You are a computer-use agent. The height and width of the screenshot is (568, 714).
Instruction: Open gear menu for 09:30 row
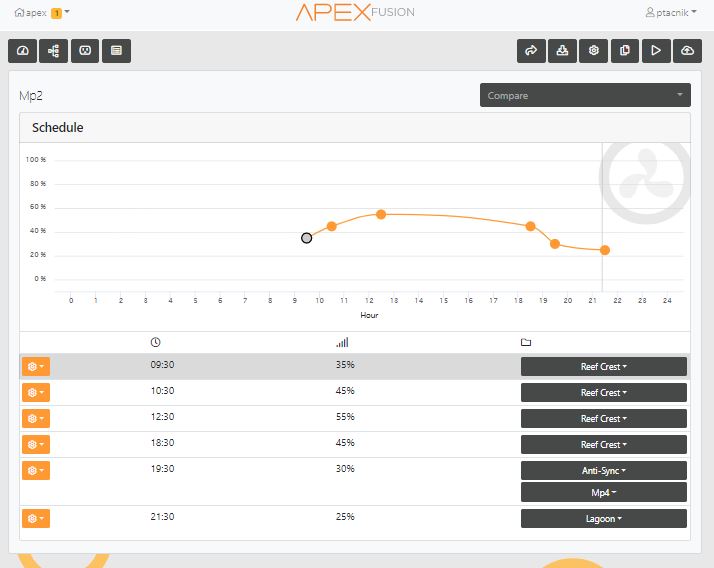click(36, 367)
